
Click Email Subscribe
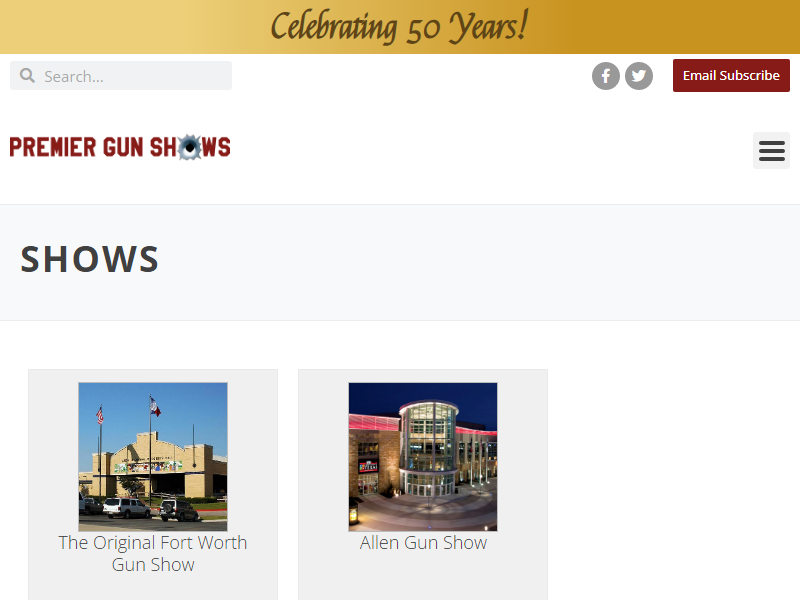tap(731, 75)
